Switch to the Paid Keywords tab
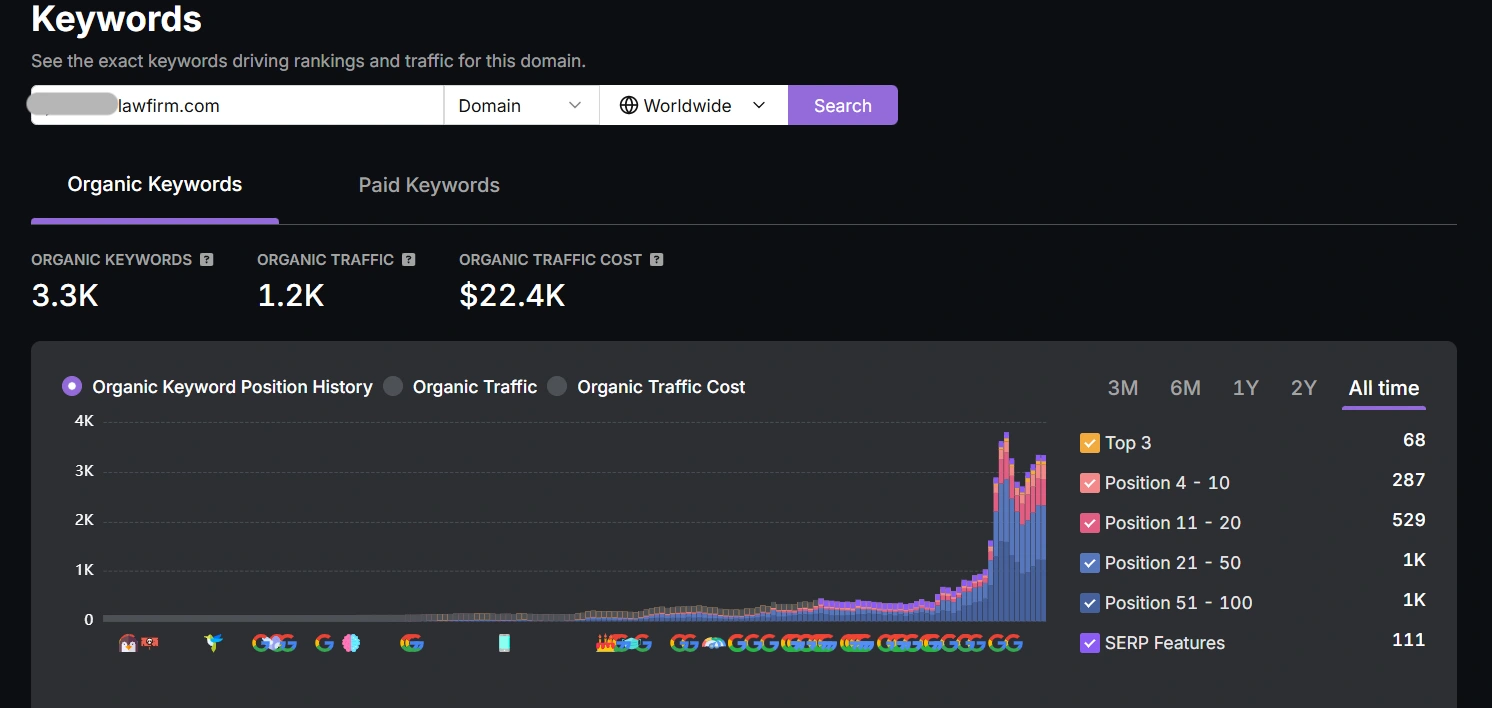Viewport: 1492px width, 708px height. click(x=429, y=185)
